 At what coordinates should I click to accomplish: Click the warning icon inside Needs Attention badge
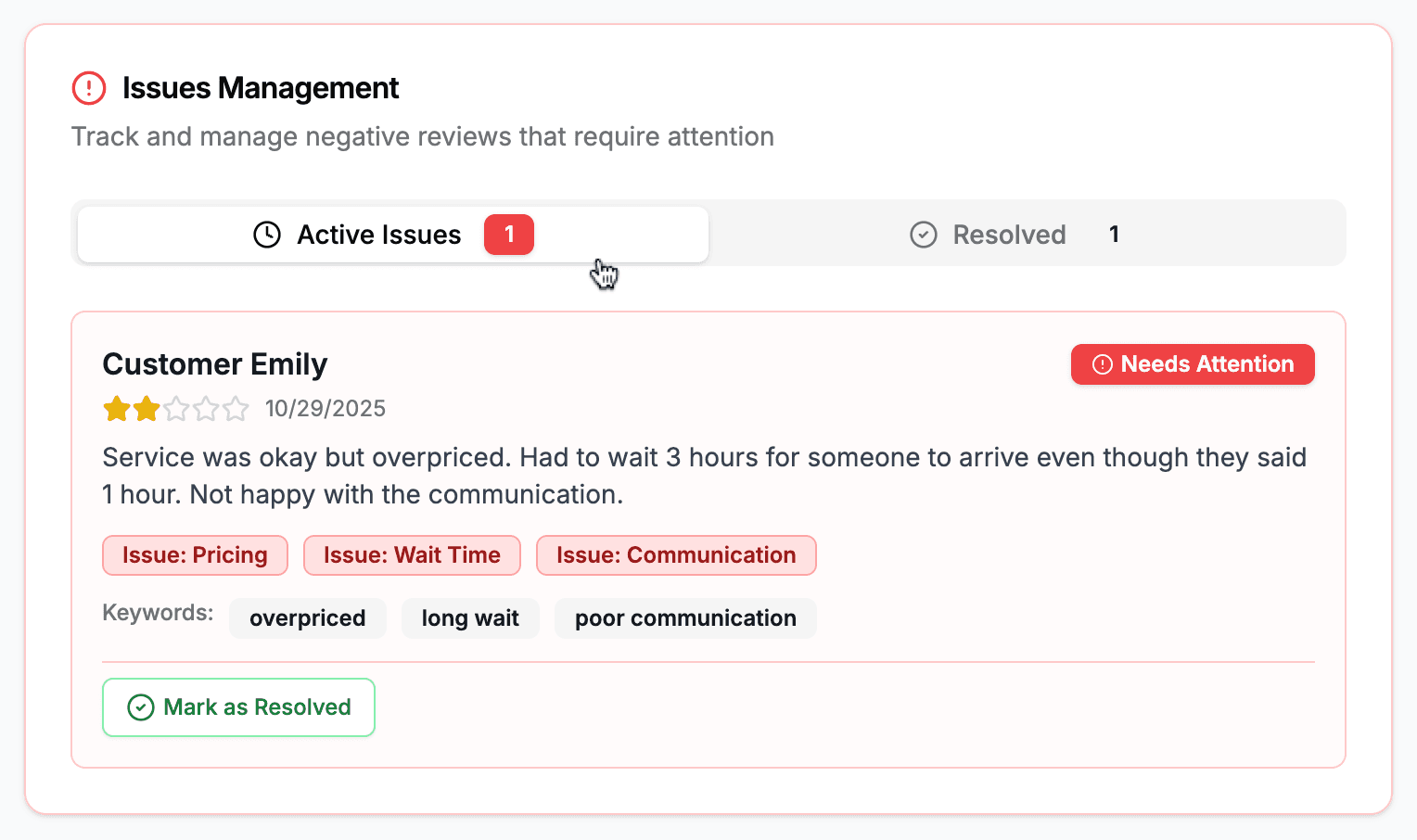click(x=1101, y=364)
